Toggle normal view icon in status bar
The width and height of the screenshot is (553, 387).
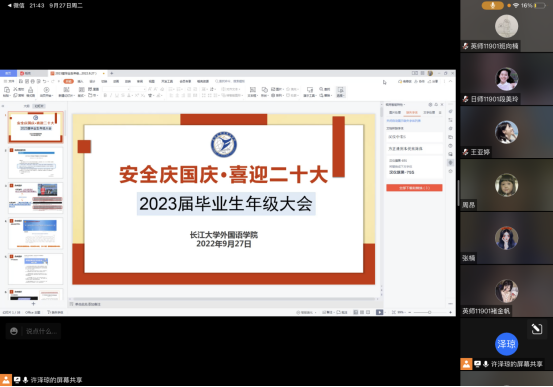coord(356,312)
